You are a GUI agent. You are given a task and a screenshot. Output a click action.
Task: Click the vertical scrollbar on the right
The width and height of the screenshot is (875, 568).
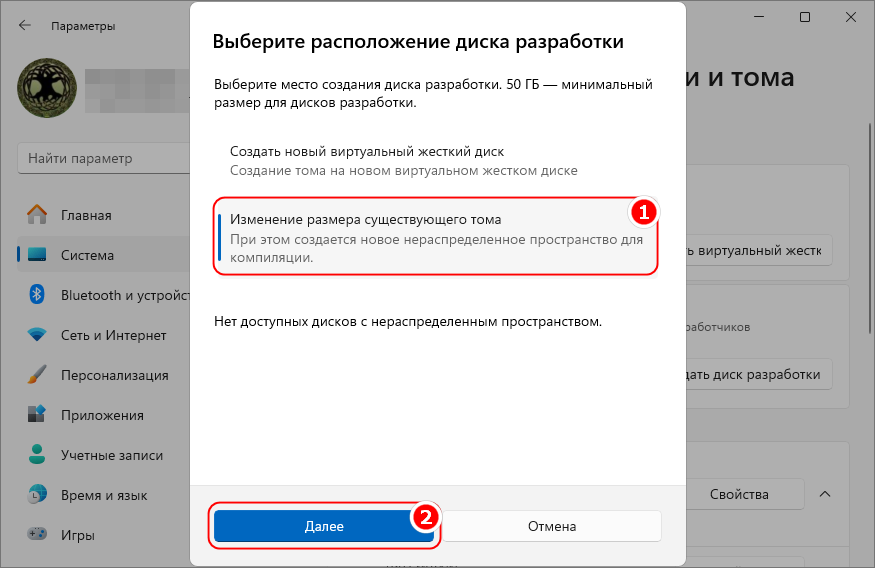(871, 229)
